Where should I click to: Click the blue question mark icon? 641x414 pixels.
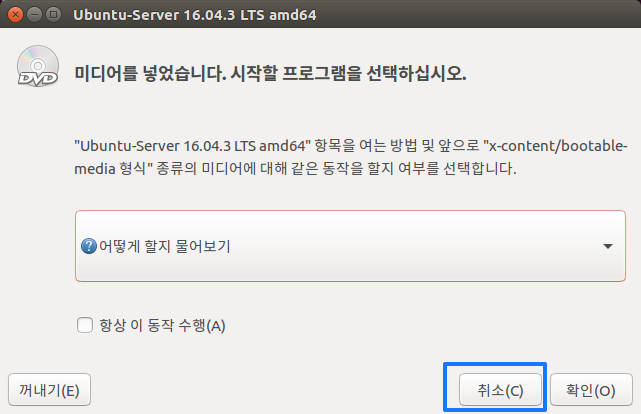89,246
